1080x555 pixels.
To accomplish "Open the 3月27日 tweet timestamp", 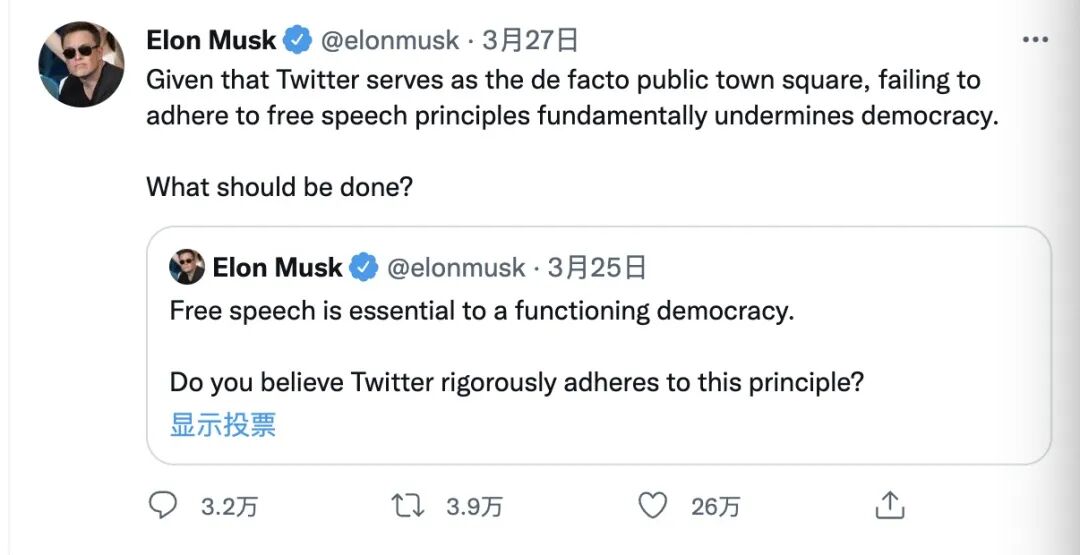I will [x=530, y=41].
